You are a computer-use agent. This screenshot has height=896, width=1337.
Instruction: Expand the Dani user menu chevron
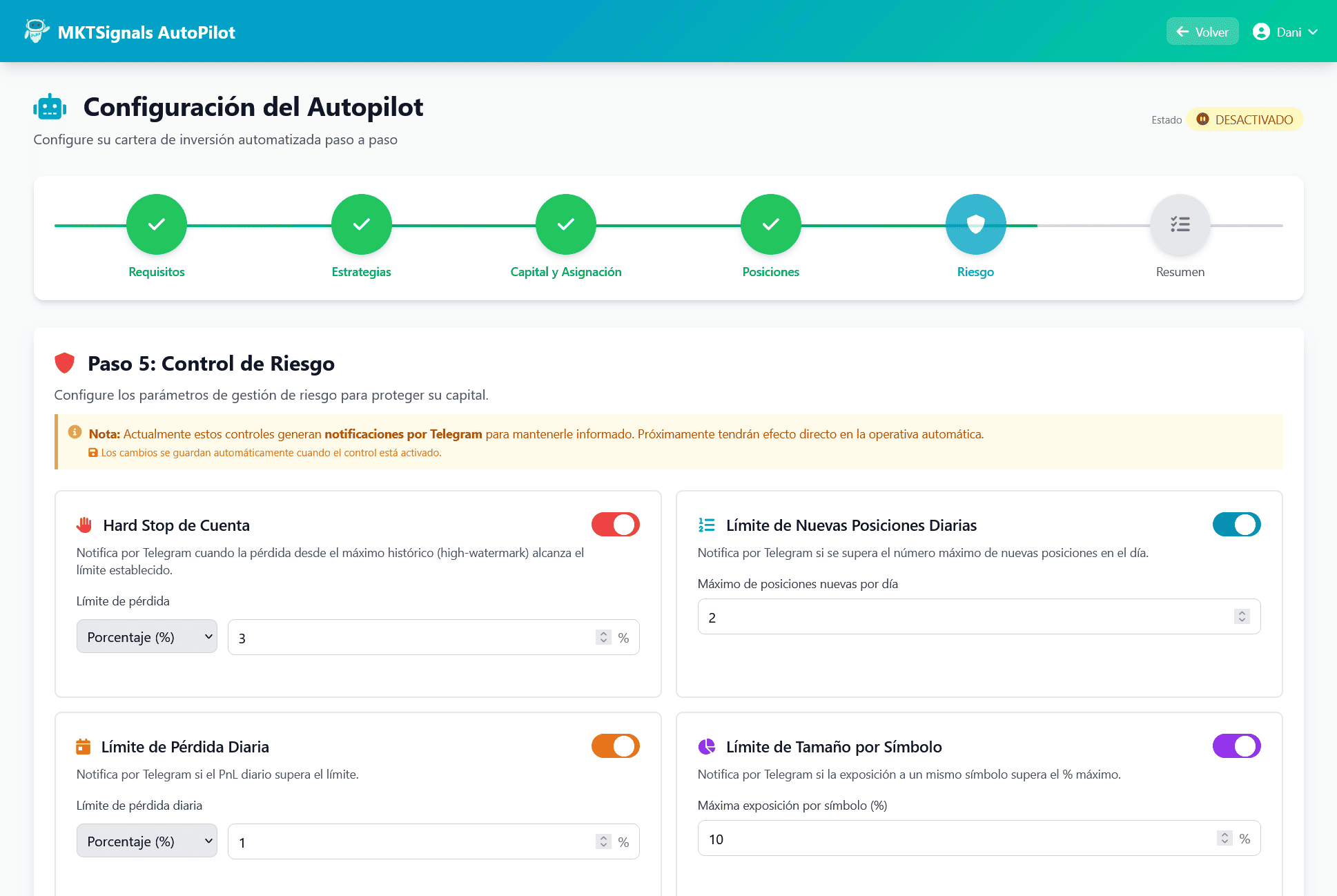click(x=1313, y=32)
